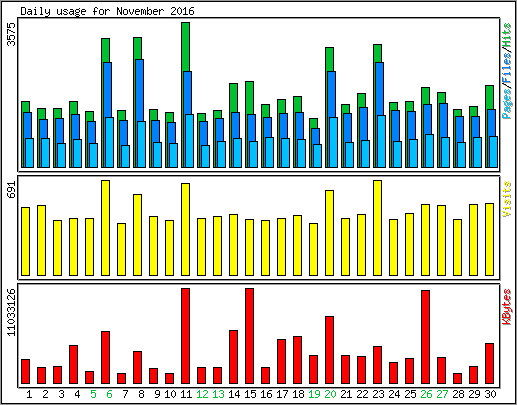Click the green Hits bar for day 11
The height and width of the screenshot is (405, 517).
[x=186, y=47]
